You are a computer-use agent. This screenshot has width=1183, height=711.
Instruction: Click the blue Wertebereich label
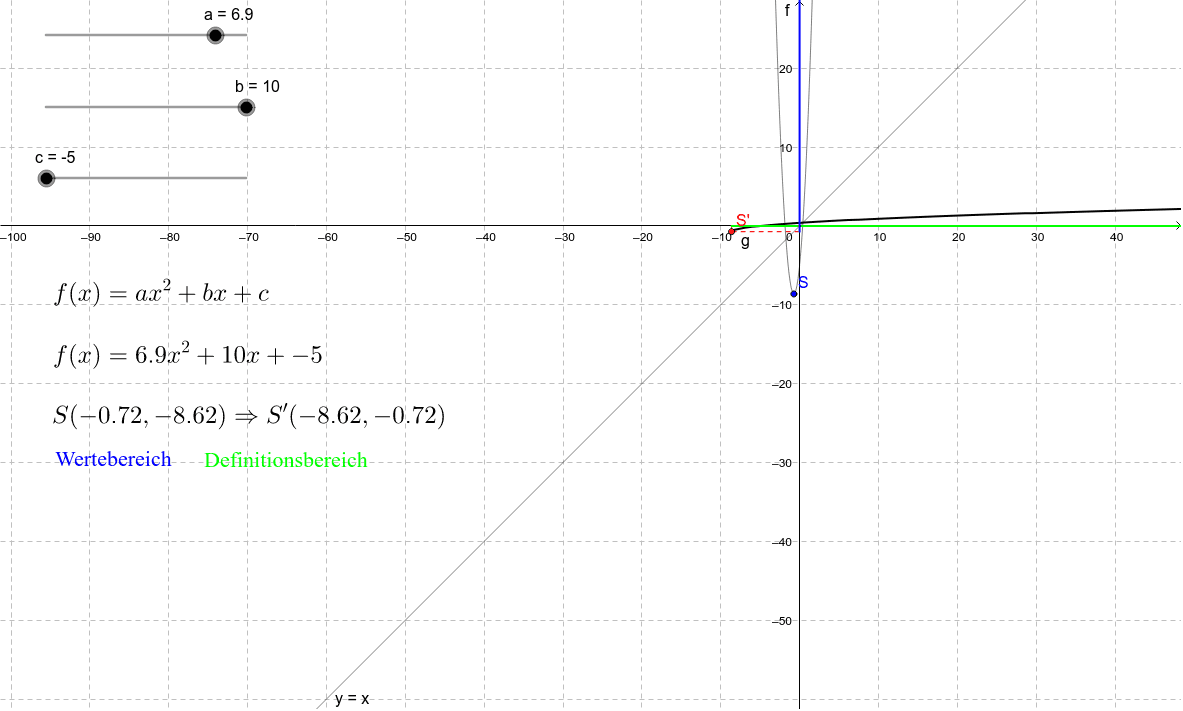point(114,460)
